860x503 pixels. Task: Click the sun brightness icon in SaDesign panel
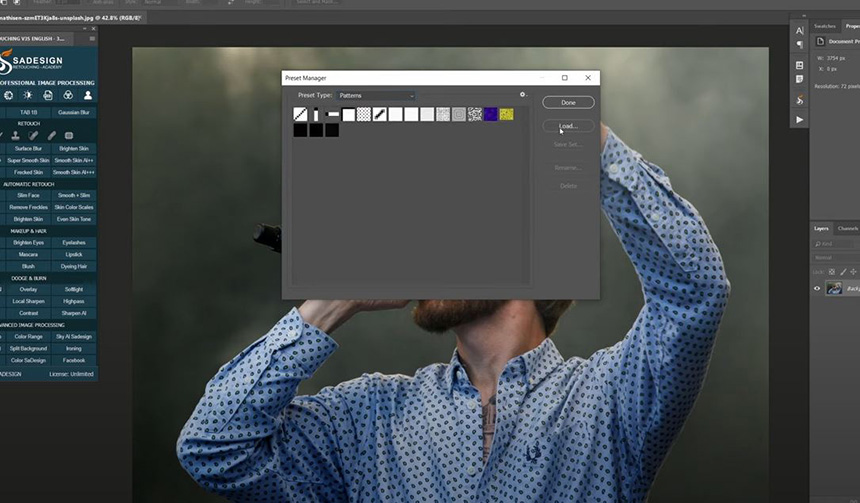tap(28, 95)
